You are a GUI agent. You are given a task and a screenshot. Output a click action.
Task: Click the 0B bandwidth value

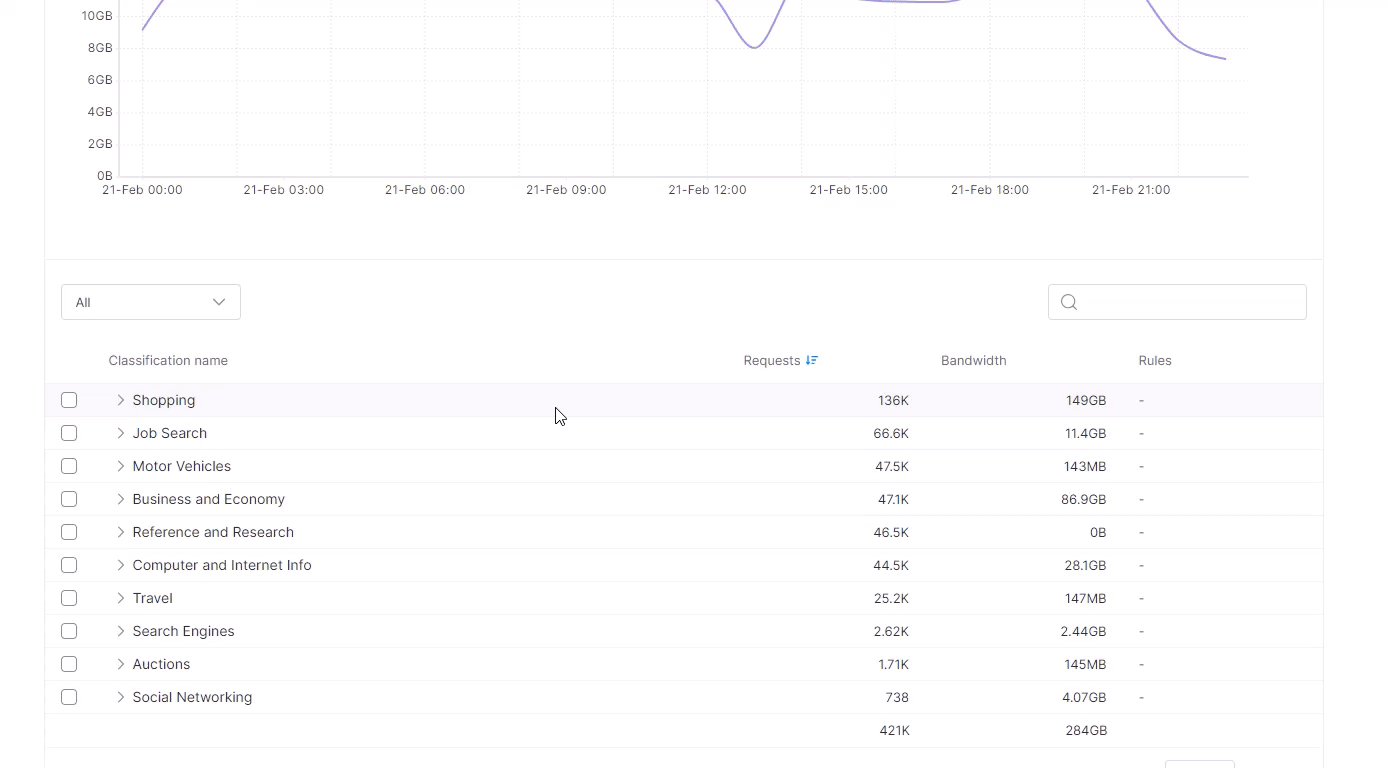coord(1098,532)
